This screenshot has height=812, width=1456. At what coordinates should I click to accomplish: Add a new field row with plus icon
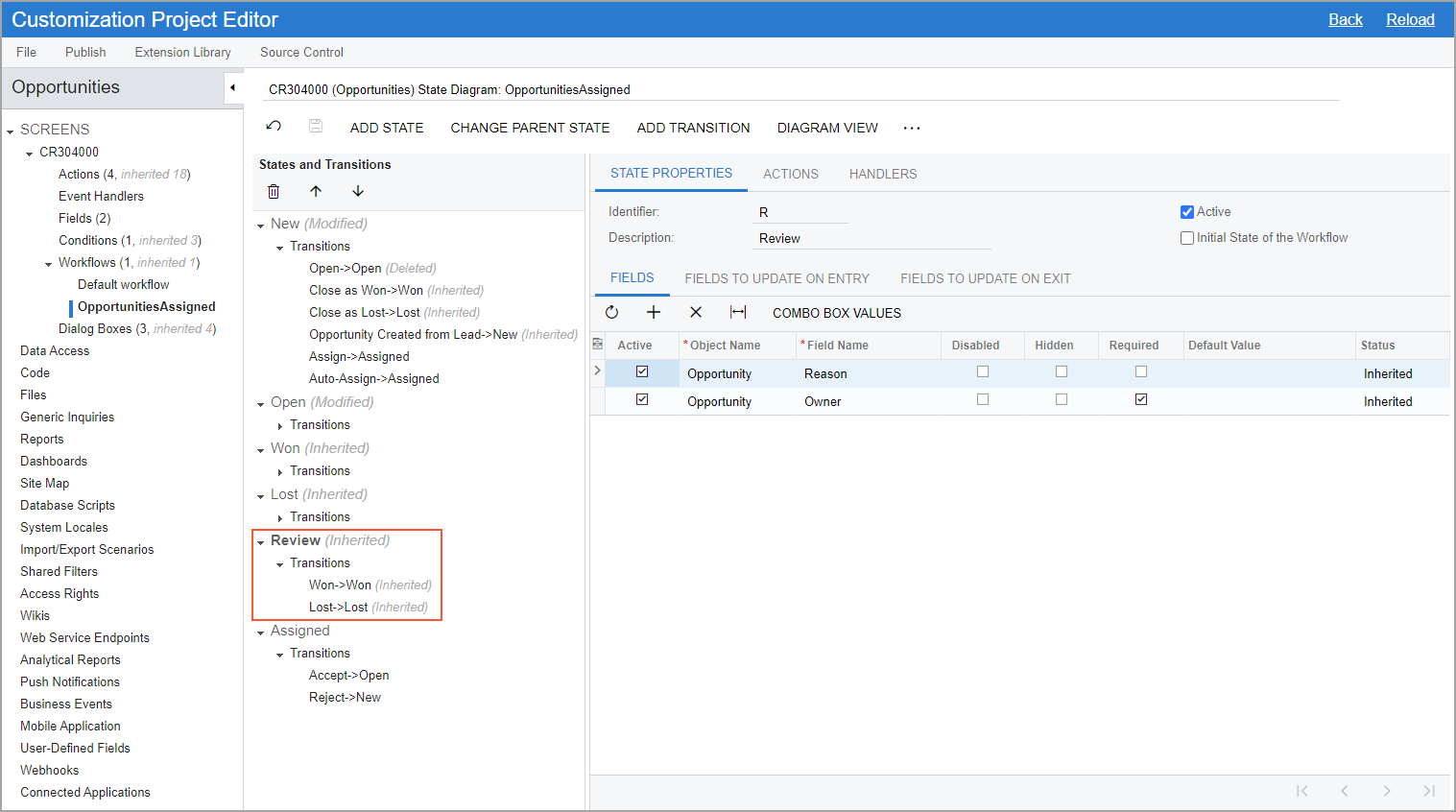pyautogui.click(x=654, y=312)
